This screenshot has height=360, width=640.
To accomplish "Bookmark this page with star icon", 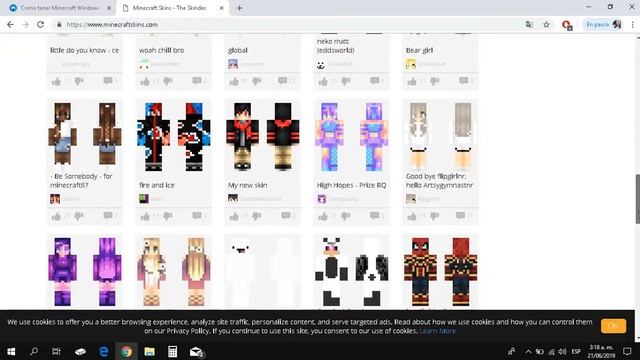I will (547, 24).
